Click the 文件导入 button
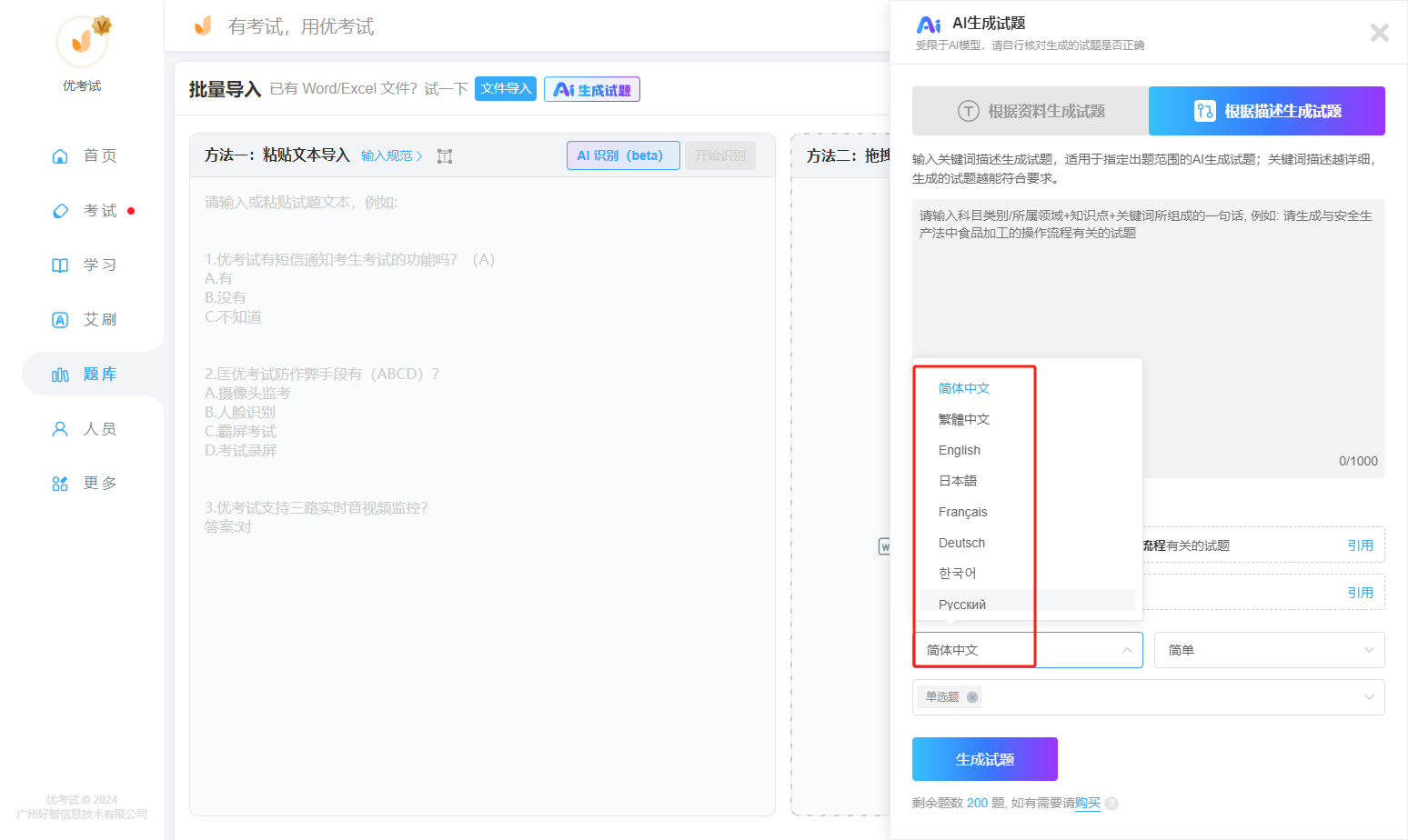Screen dimensions: 1408x840 (x=506, y=89)
